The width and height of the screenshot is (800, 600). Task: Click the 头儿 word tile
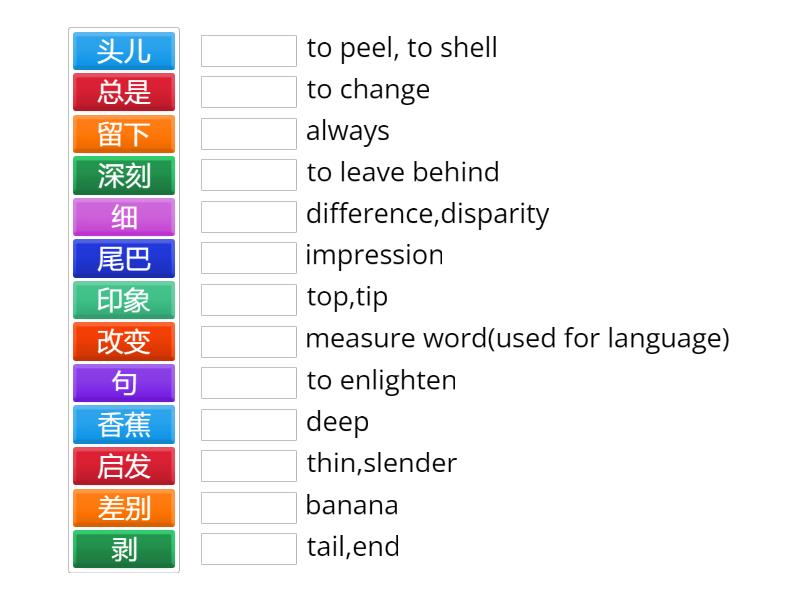pos(124,51)
